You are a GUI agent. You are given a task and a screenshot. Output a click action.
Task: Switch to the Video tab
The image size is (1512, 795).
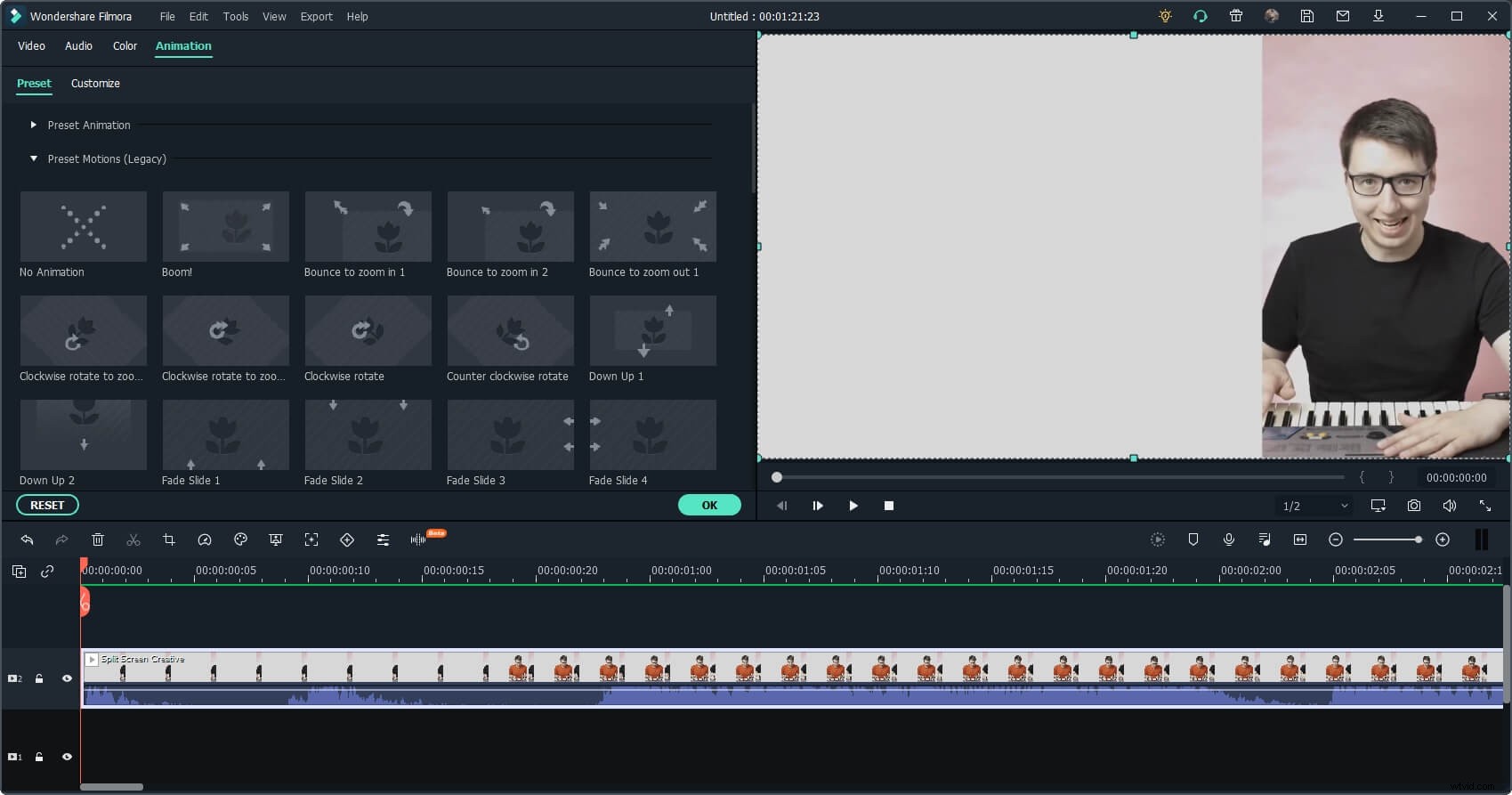pos(31,46)
